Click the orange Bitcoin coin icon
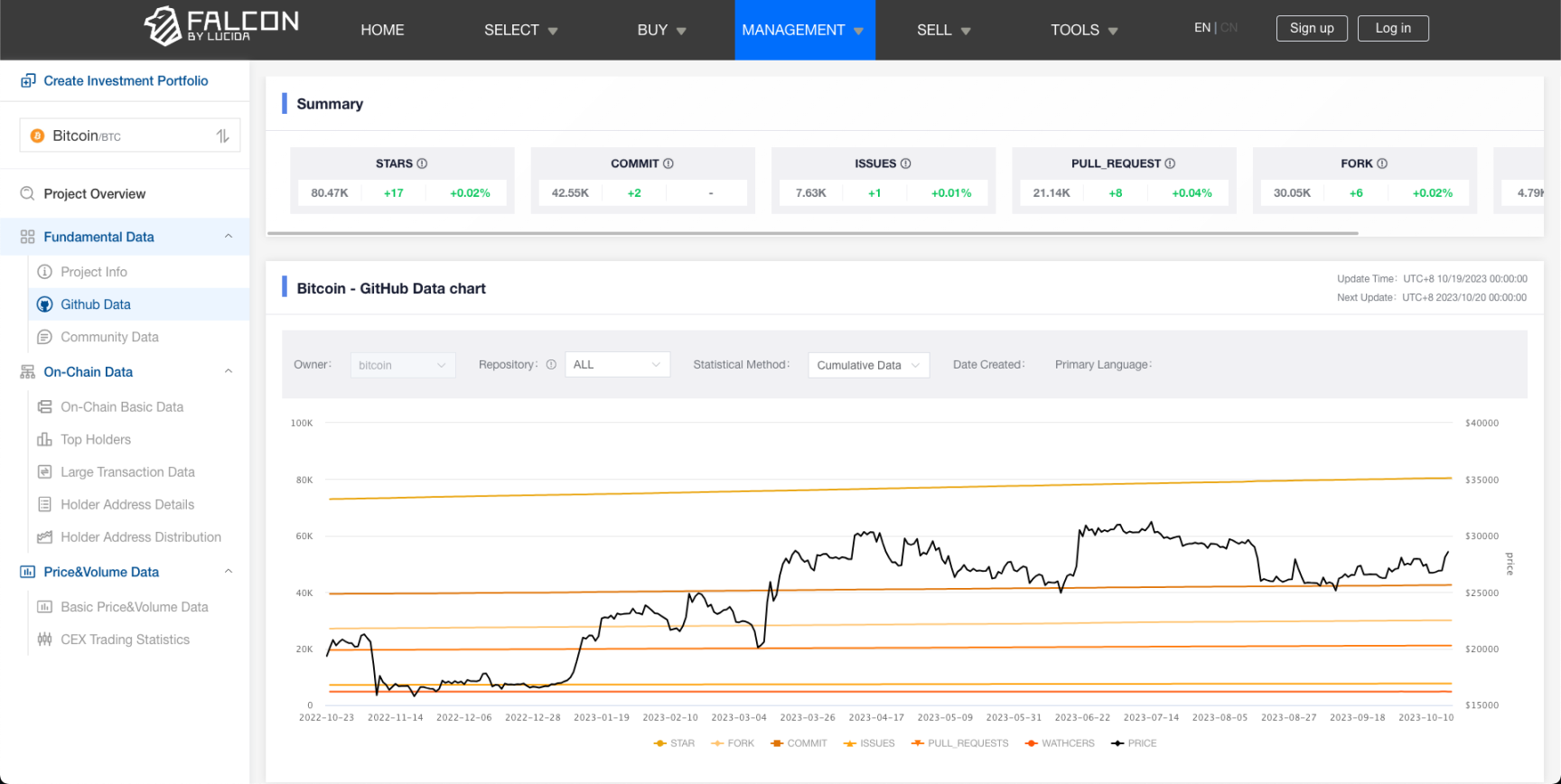The width and height of the screenshot is (1561, 784). pyautogui.click(x=37, y=135)
